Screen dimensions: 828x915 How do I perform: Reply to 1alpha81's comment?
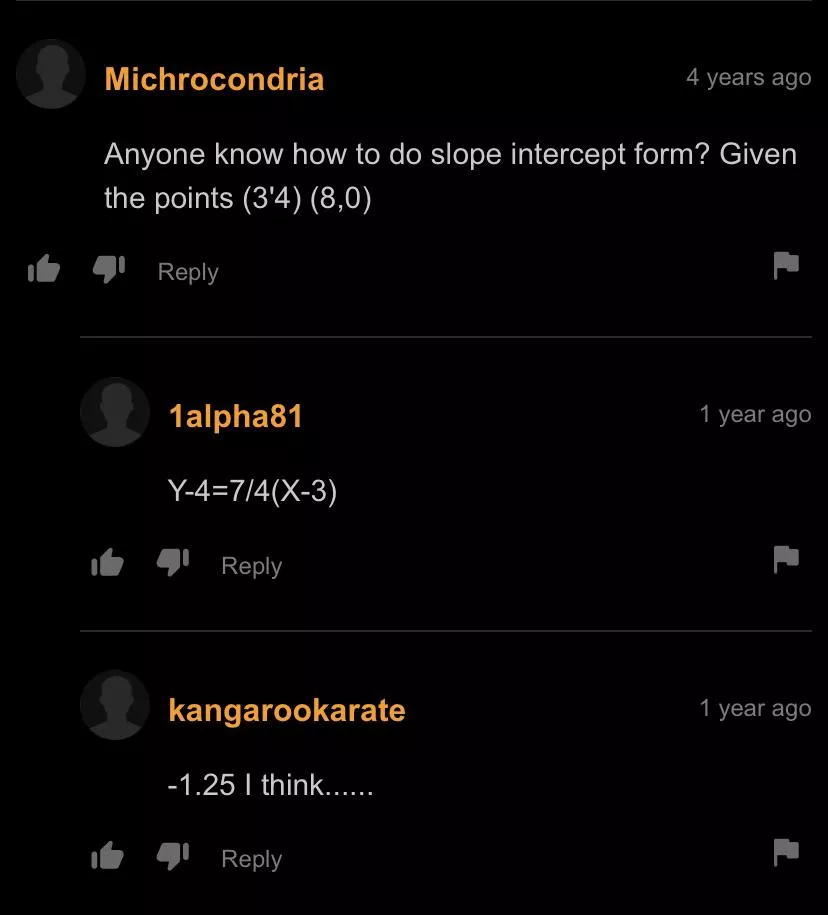coord(251,566)
